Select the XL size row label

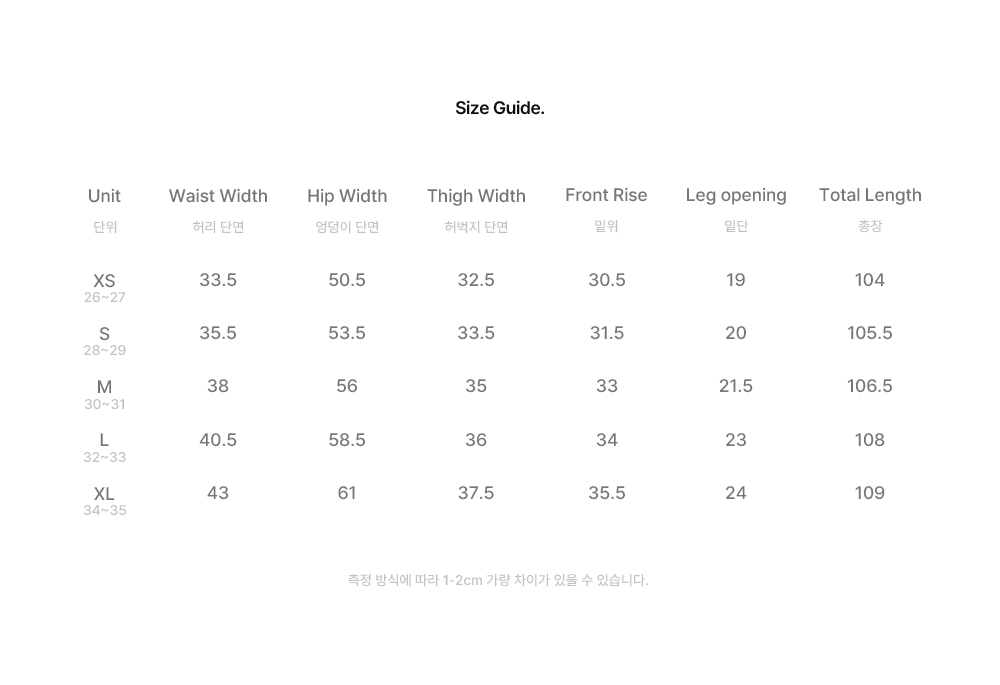coord(105,494)
